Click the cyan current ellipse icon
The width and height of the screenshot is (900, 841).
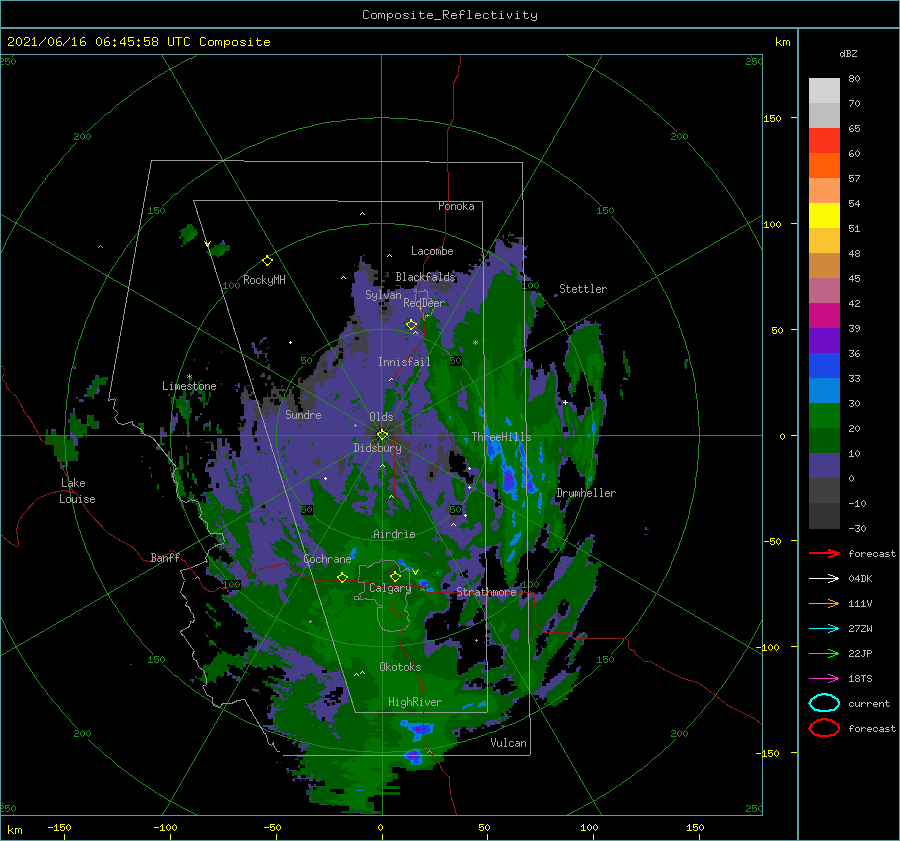pyautogui.click(x=824, y=703)
